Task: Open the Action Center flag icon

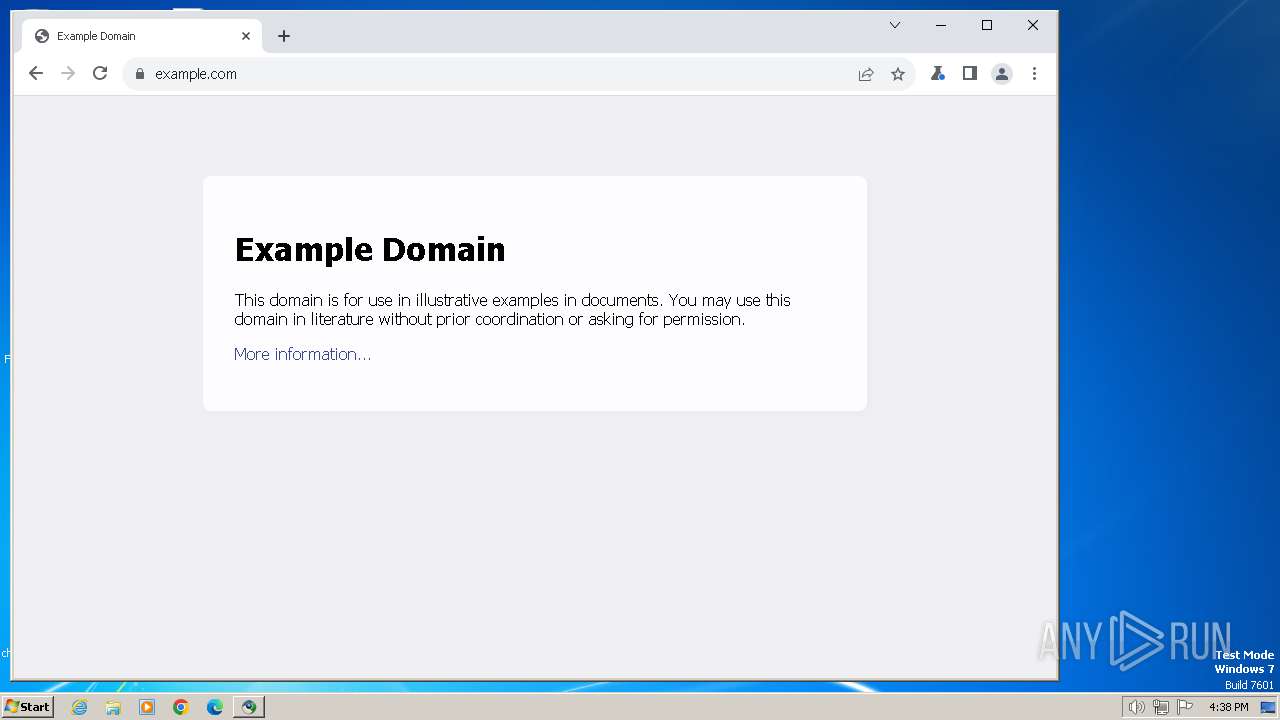Action: coord(1185,707)
